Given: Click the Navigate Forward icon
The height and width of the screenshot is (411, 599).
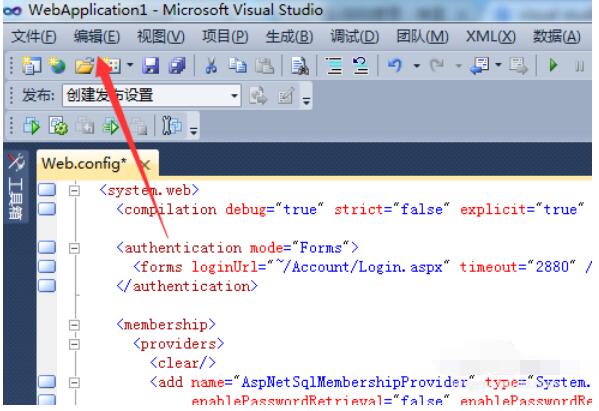Looking at the screenshot, I should tap(518, 66).
